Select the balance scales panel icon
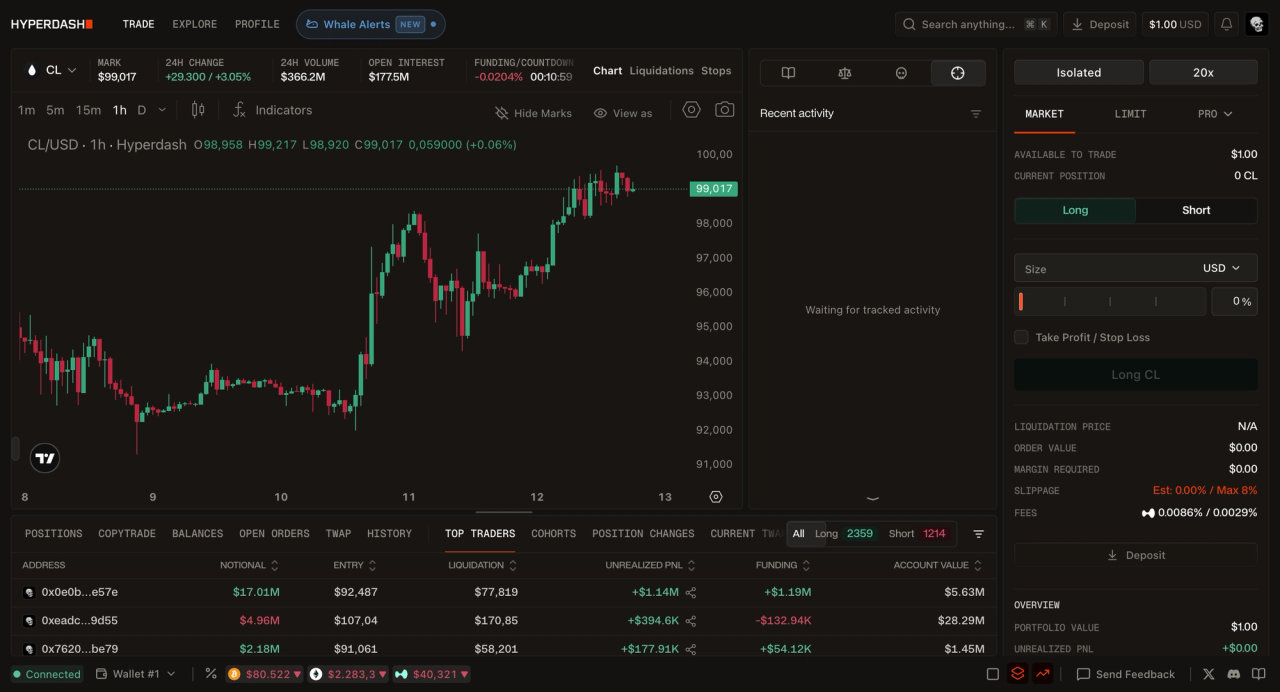 tap(845, 73)
